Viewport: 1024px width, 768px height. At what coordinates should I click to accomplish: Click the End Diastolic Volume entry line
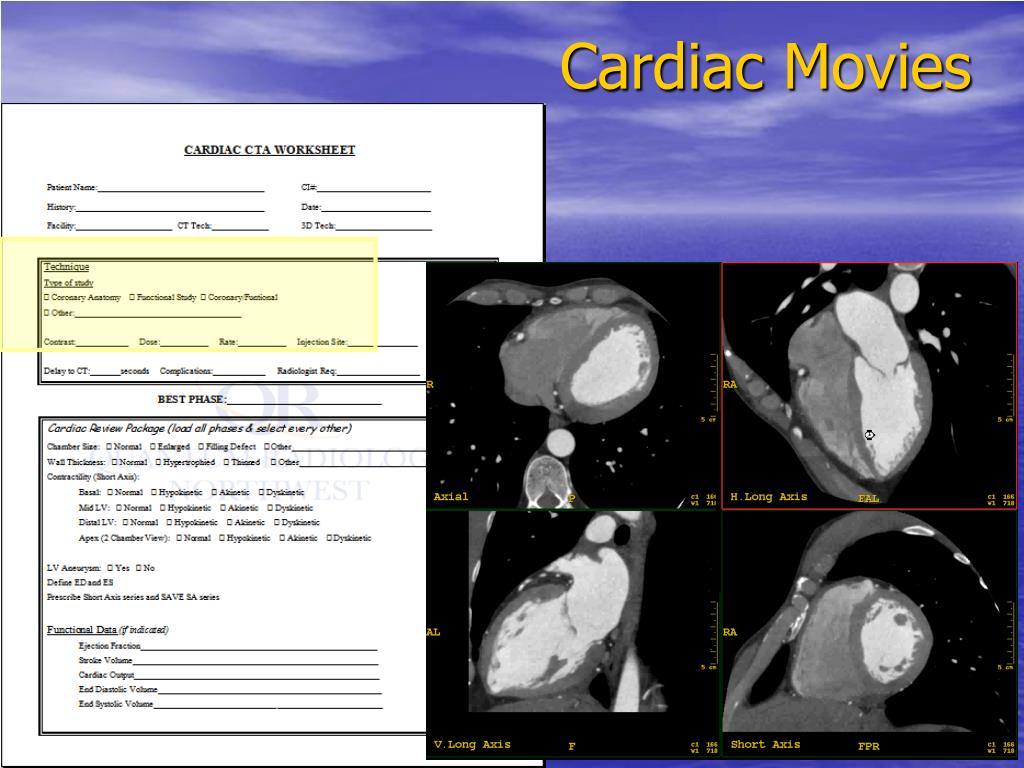click(270, 692)
